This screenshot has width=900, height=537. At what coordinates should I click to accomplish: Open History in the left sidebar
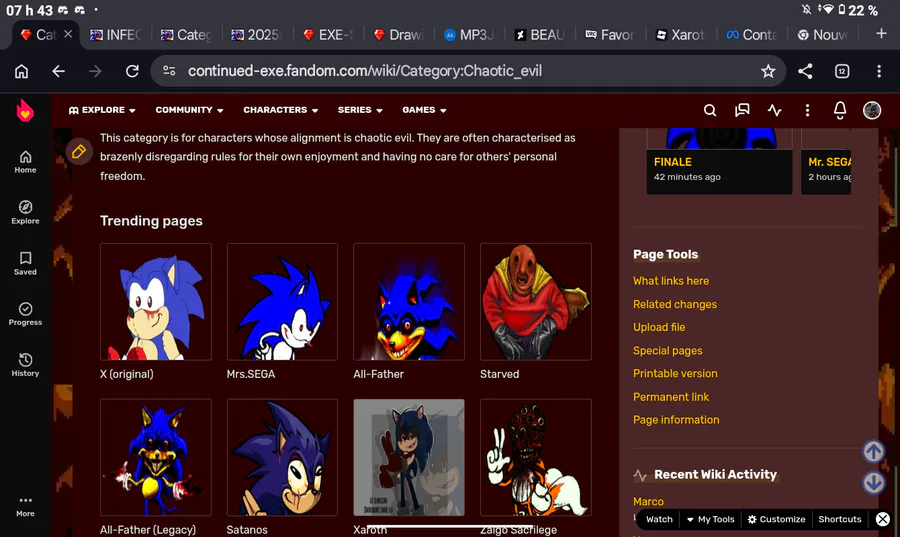(x=25, y=365)
